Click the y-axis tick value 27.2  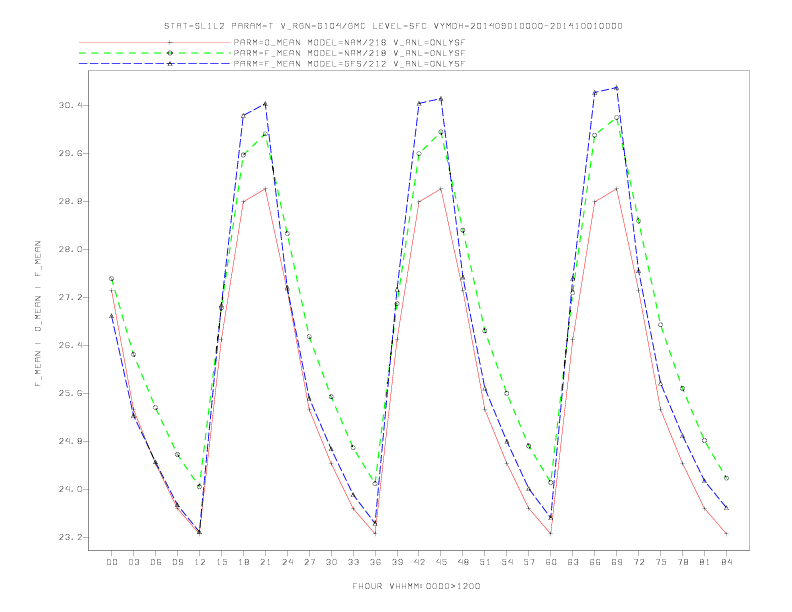tap(69, 297)
